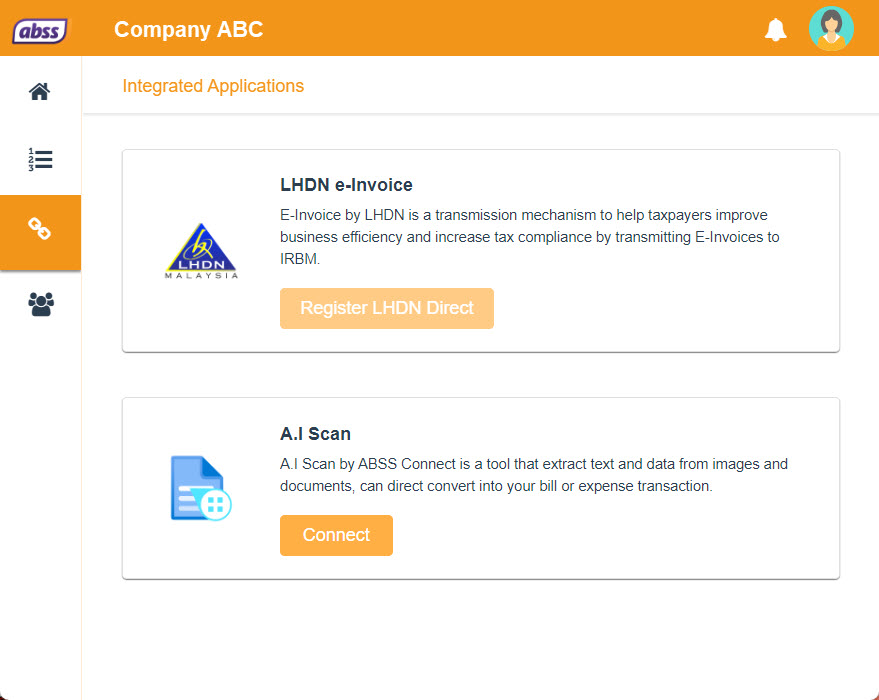Image resolution: width=879 pixels, height=700 pixels.
Task: Click the A.I Scan by ABSS Connect description
Action: [x=533, y=475]
